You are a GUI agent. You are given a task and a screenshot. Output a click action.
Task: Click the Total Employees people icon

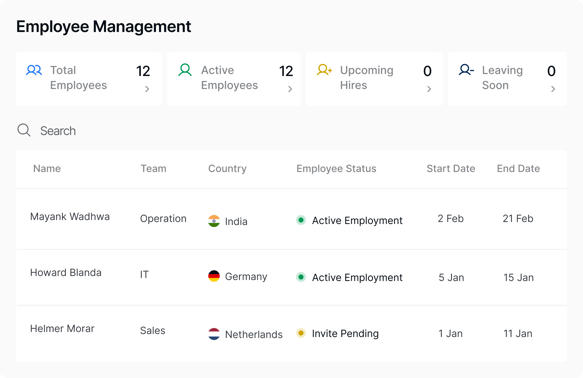34,70
